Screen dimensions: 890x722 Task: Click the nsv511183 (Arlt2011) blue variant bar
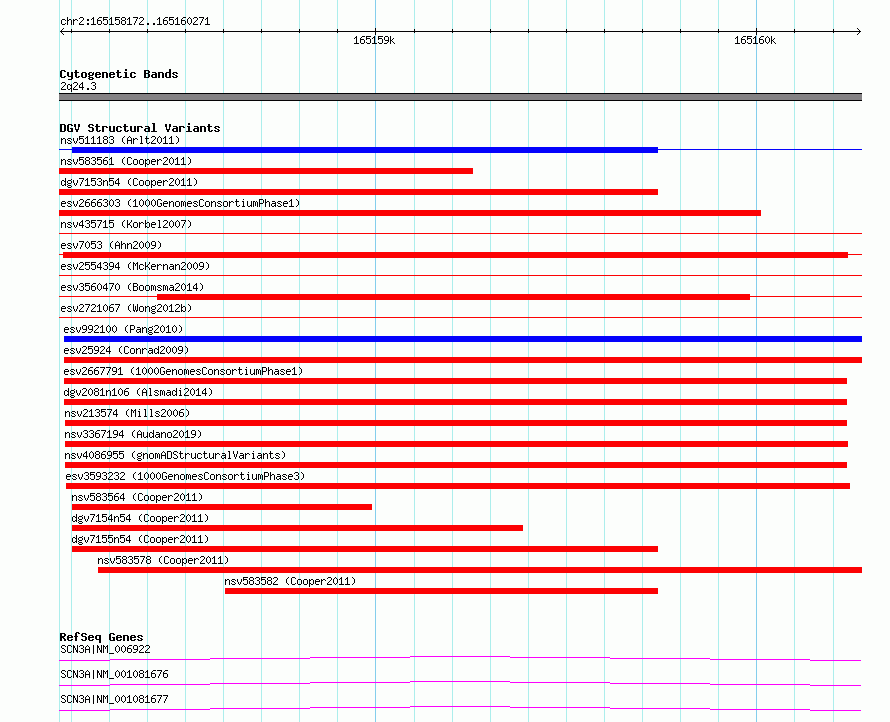pyautogui.click(x=364, y=150)
